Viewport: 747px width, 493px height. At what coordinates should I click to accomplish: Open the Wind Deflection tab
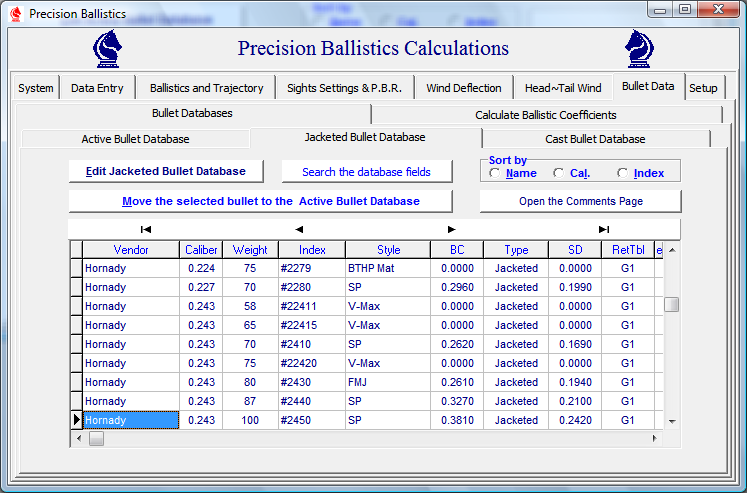pyautogui.click(x=463, y=88)
